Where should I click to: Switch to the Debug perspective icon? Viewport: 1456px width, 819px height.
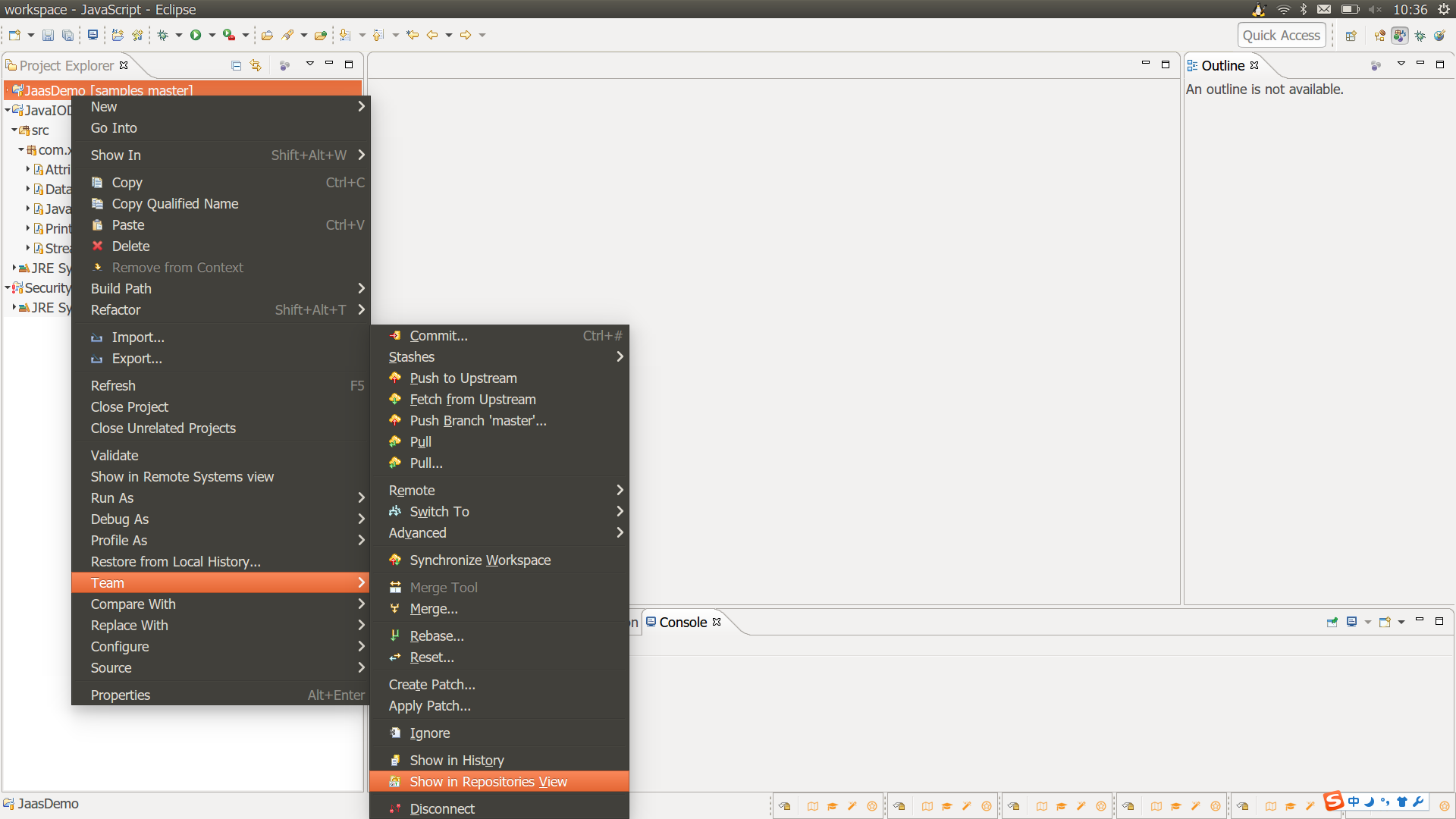[1420, 36]
